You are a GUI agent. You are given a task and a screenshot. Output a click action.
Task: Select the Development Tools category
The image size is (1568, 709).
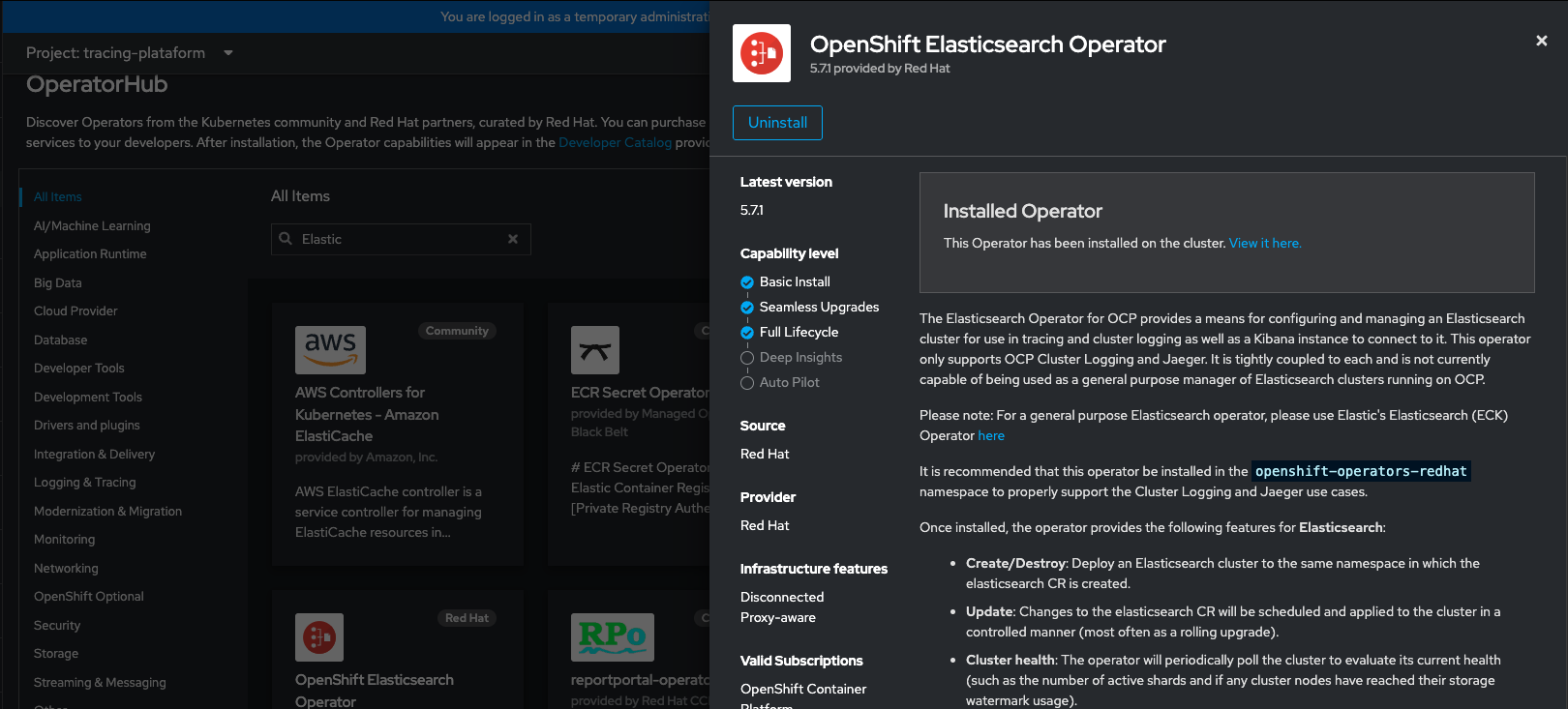point(88,398)
